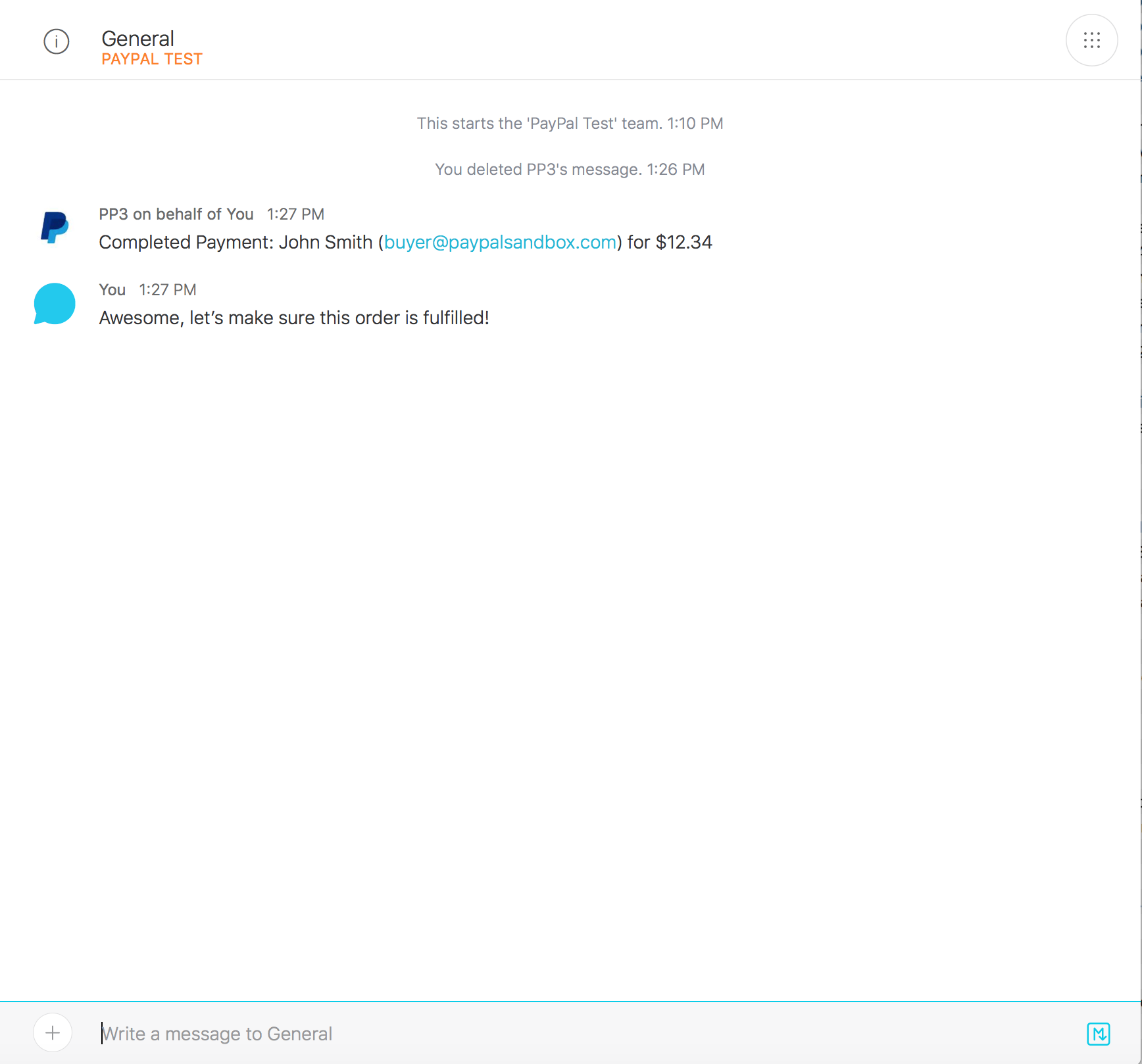This screenshot has height=1064, width=1142.
Task: Open the apps grid menu button
Action: 1091,41
